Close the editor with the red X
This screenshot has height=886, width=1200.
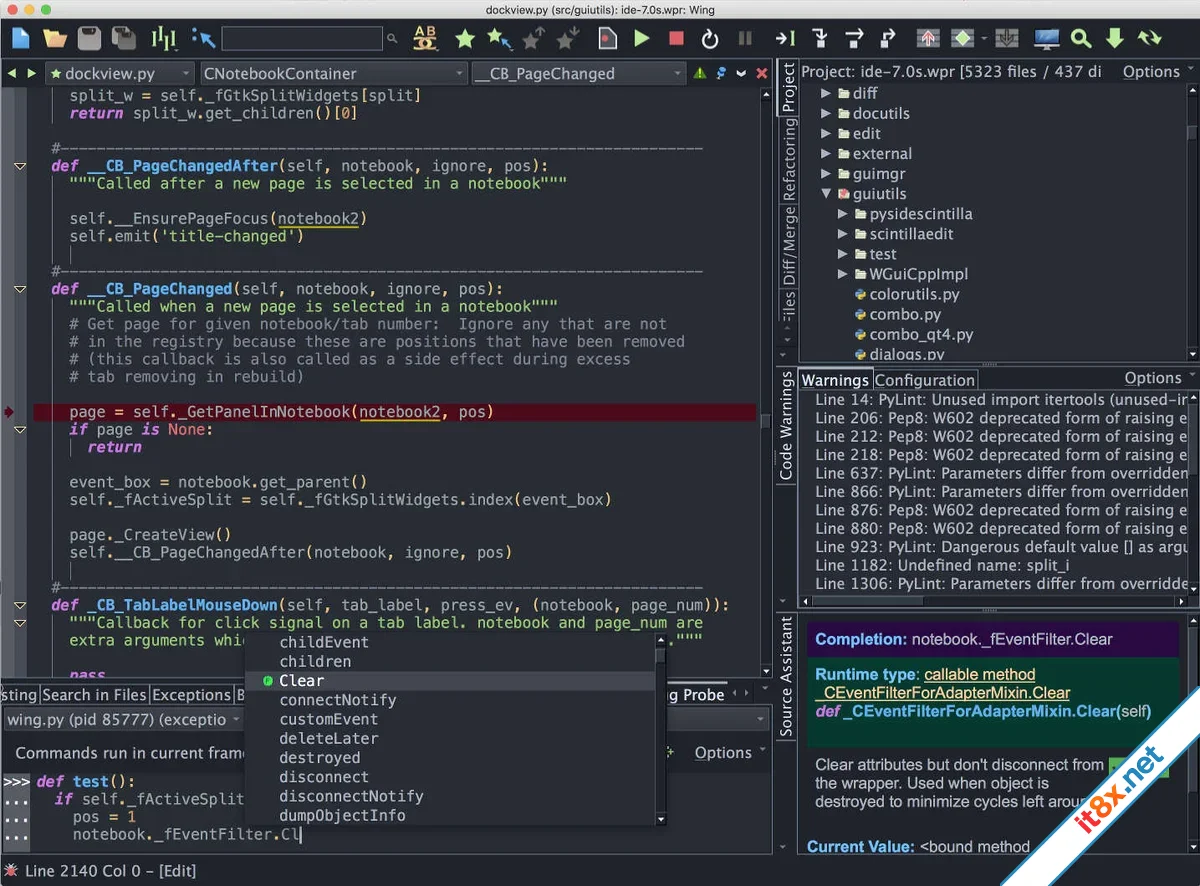(762, 73)
